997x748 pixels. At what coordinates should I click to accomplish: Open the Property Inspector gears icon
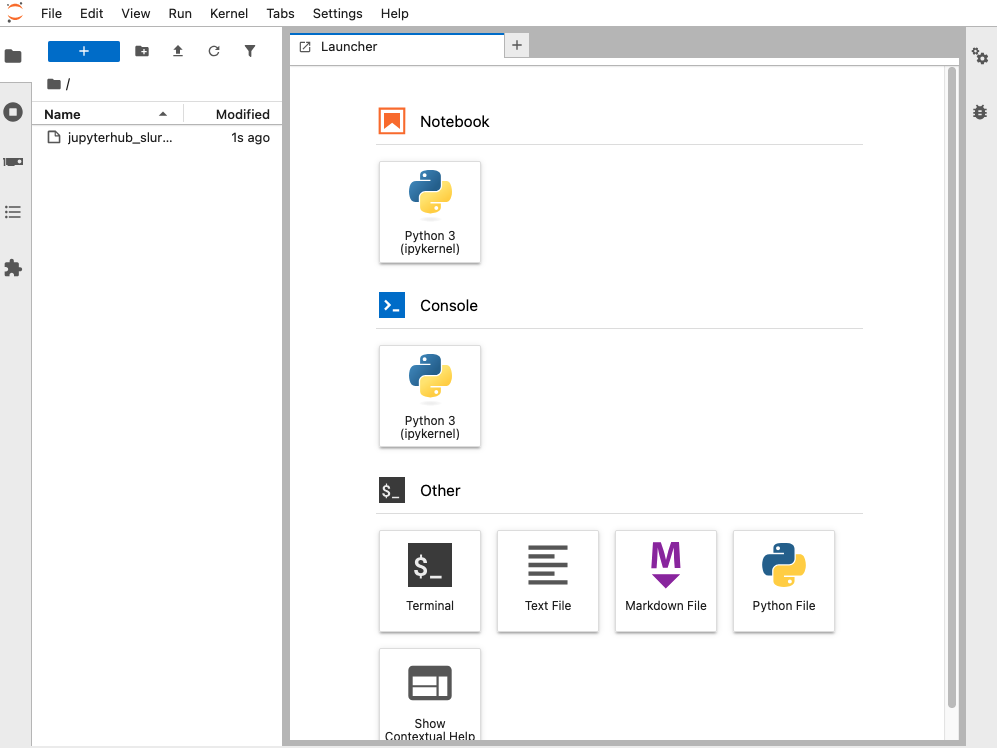[x=980, y=56]
